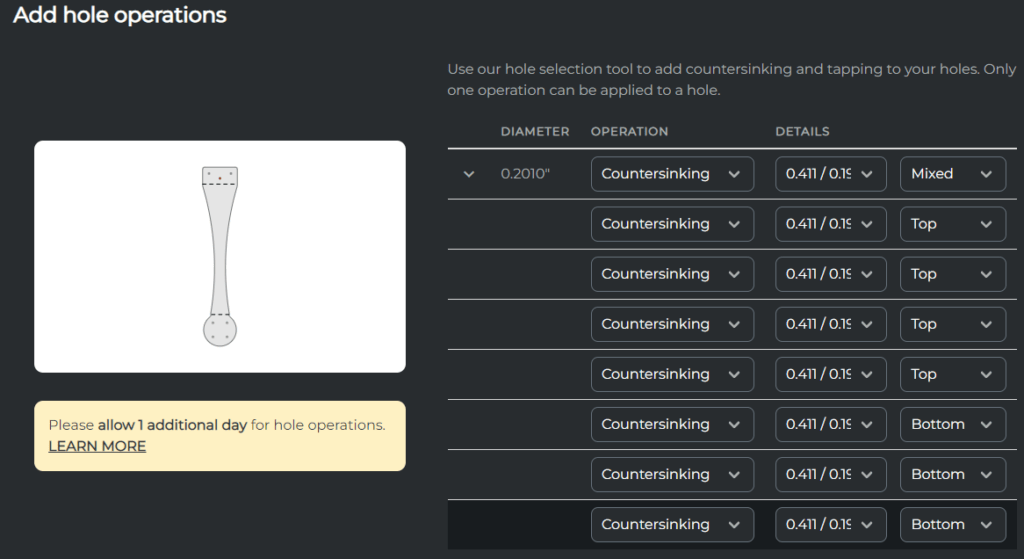The width and height of the screenshot is (1024, 559).
Task: Open the Mixed side dropdown
Action: click(x=952, y=174)
